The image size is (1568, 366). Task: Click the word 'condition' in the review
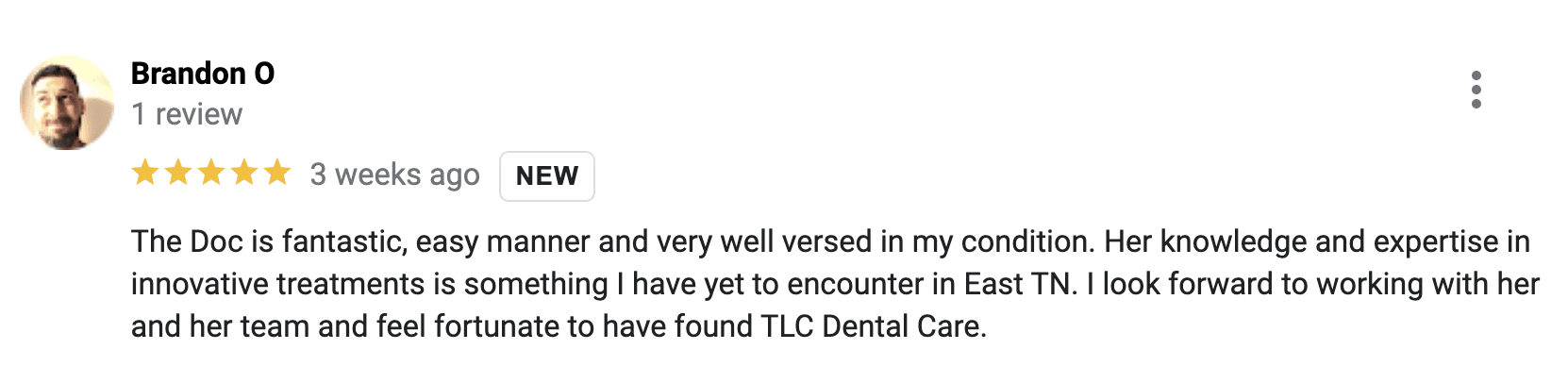(1023, 241)
